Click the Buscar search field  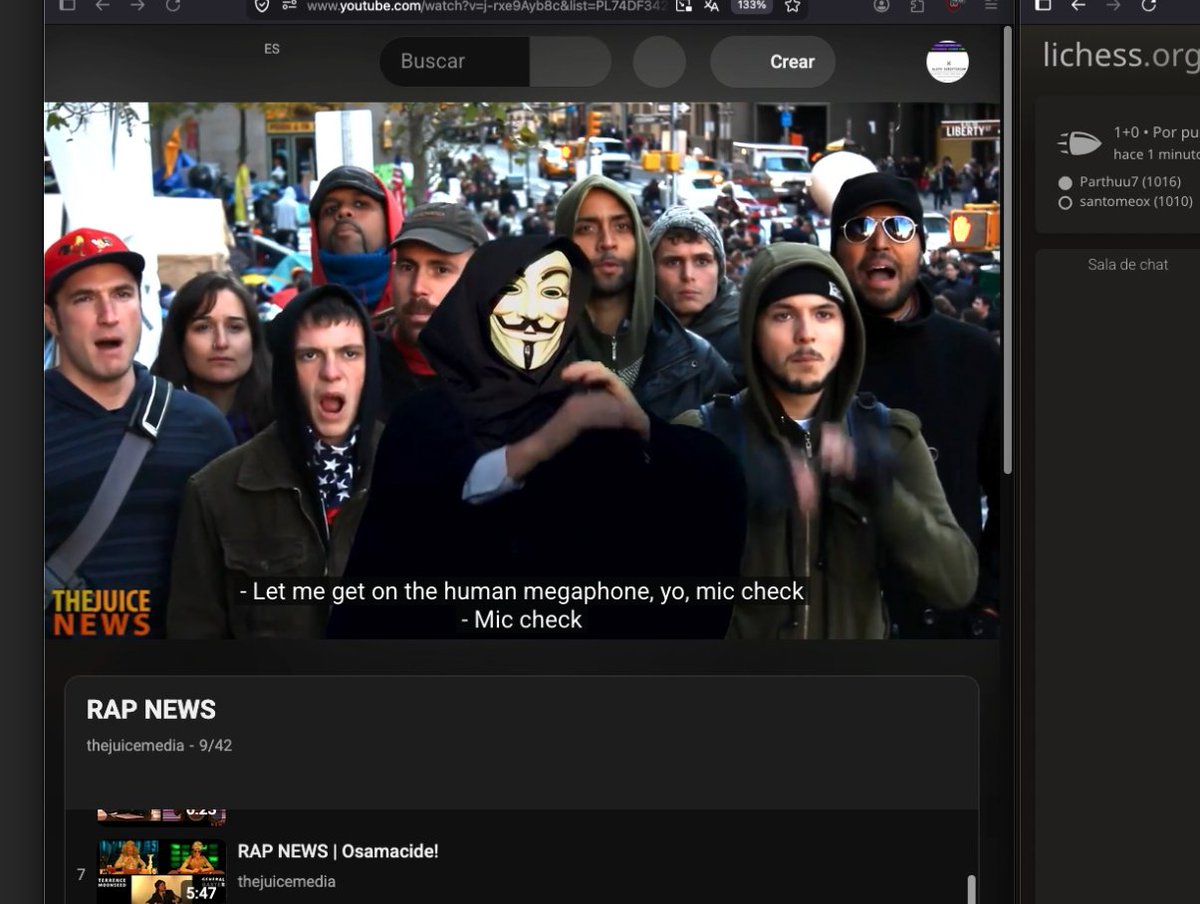455,61
